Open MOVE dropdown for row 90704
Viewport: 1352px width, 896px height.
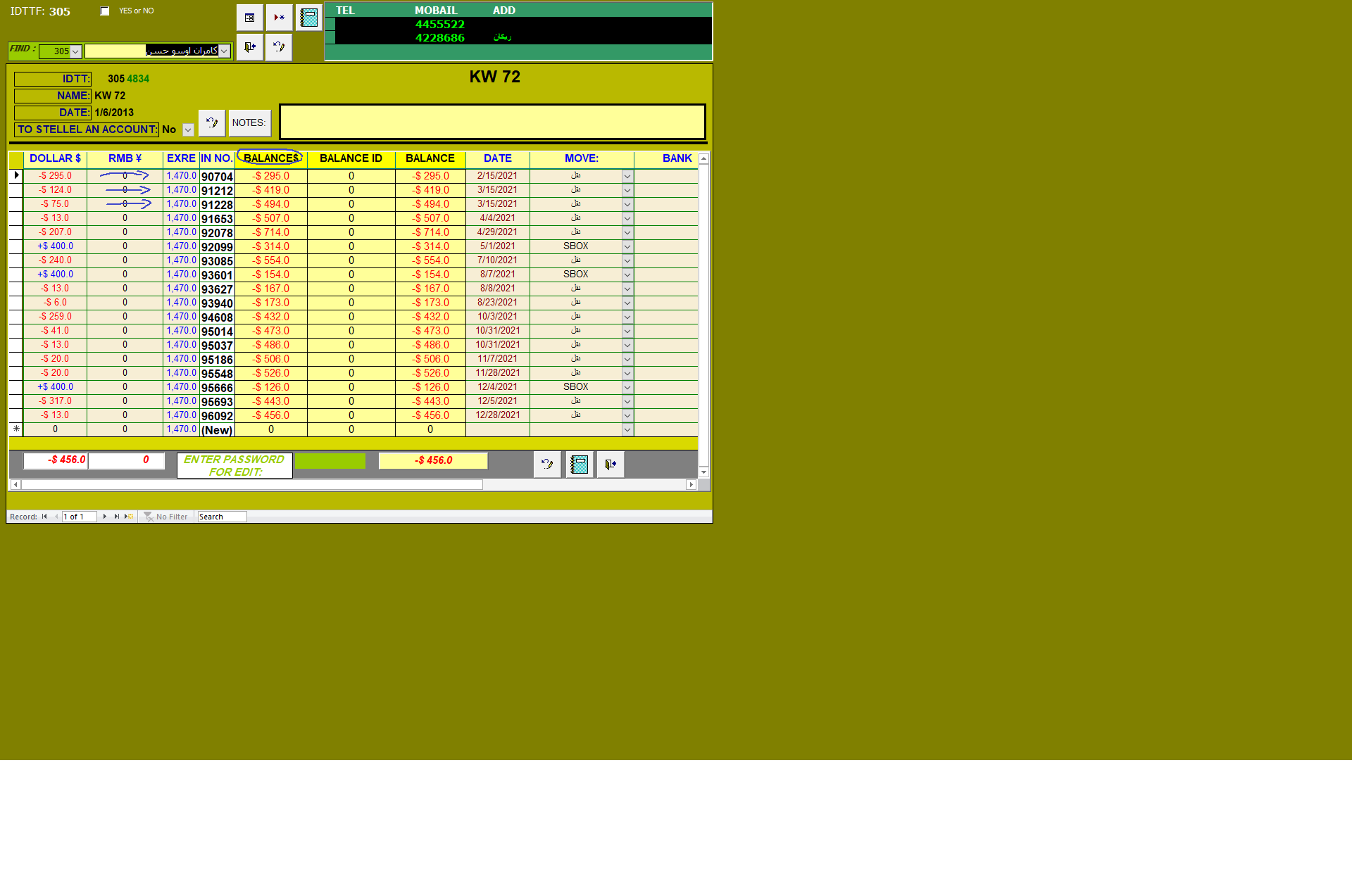[x=627, y=177]
